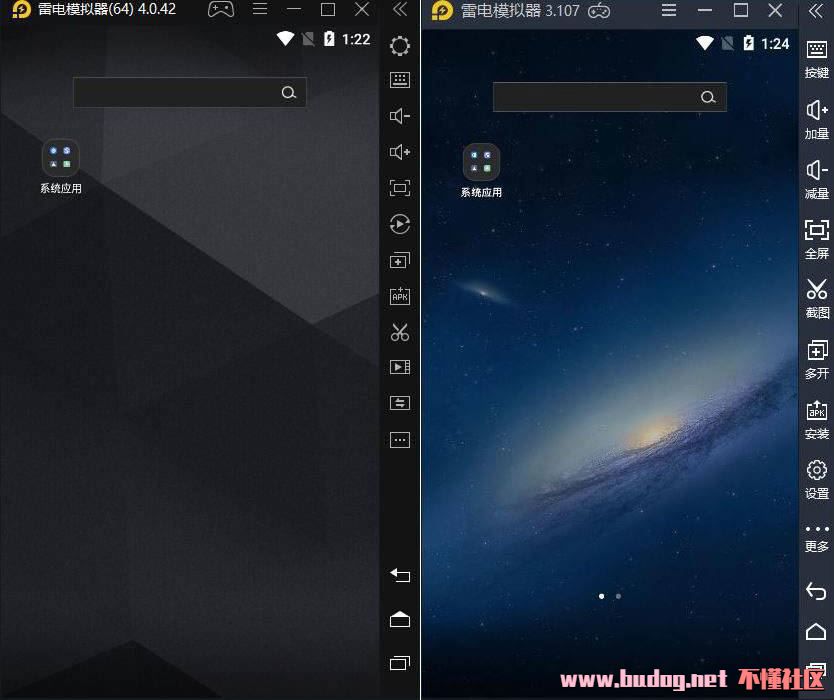Minimize the 3.107 emulator window
This screenshot has width=834, height=700.
pos(705,11)
